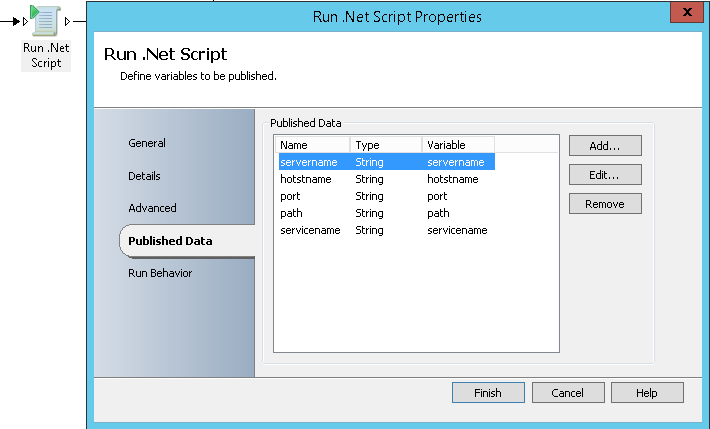
Task: Remove the selected published variable
Action: (x=605, y=204)
